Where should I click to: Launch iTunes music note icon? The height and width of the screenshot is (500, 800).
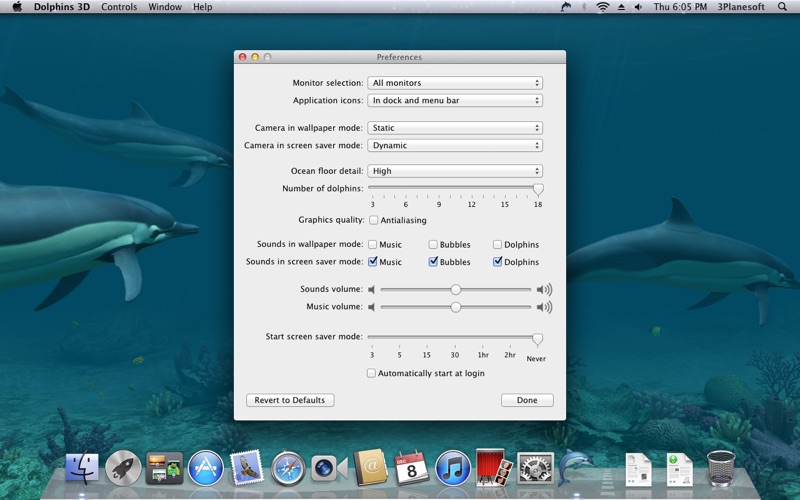click(x=453, y=468)
